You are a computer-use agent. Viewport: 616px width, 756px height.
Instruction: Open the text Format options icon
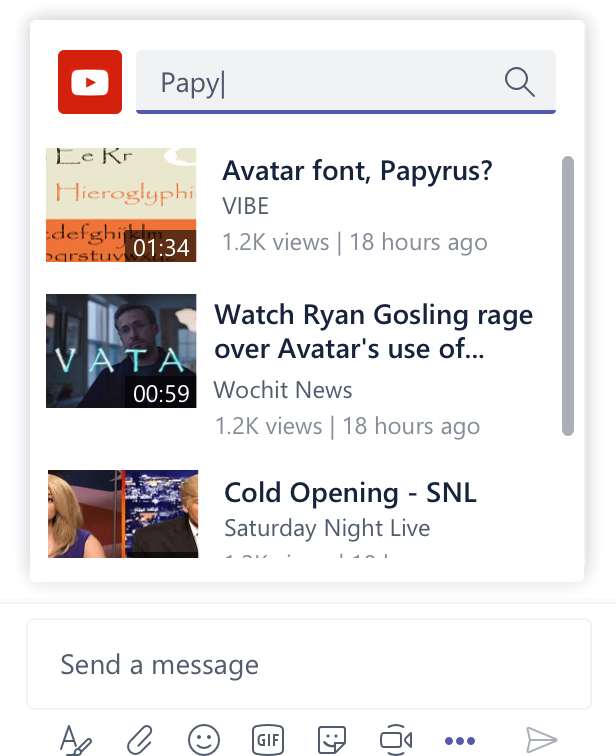75,740
